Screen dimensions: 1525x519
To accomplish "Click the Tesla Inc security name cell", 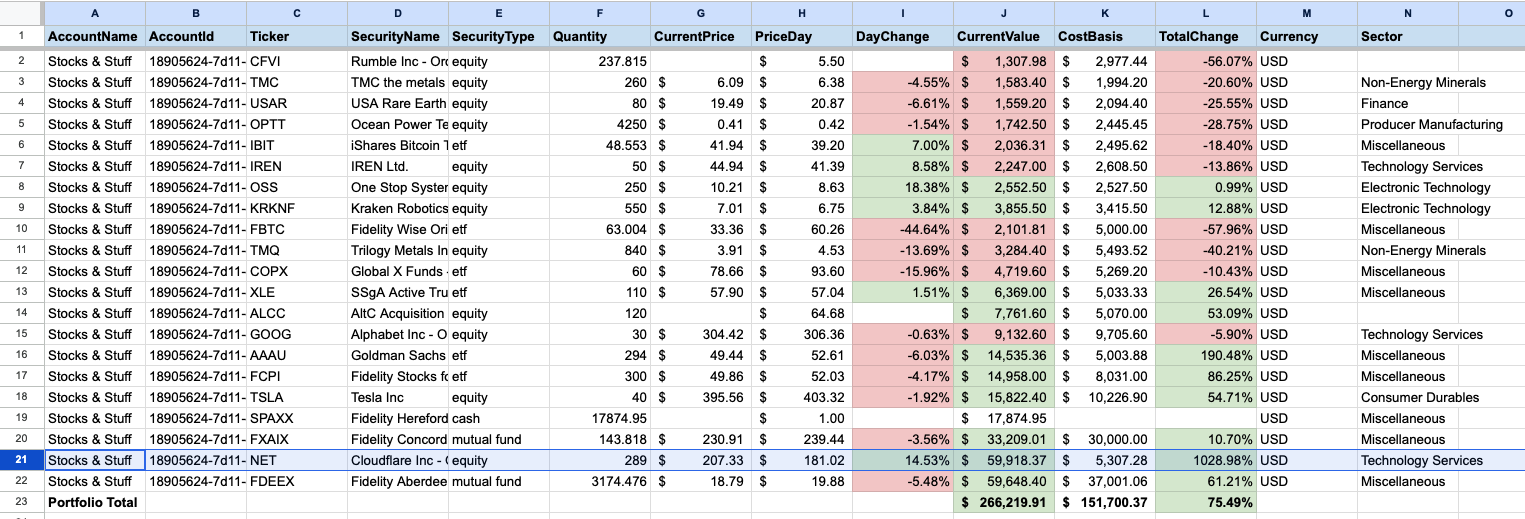I will tap(398, 397).
